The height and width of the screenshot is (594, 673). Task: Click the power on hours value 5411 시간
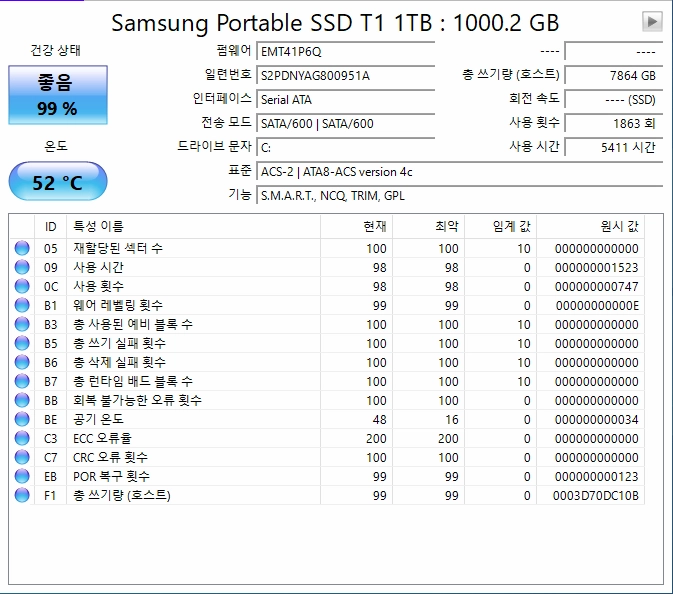(x=614, y=148)
